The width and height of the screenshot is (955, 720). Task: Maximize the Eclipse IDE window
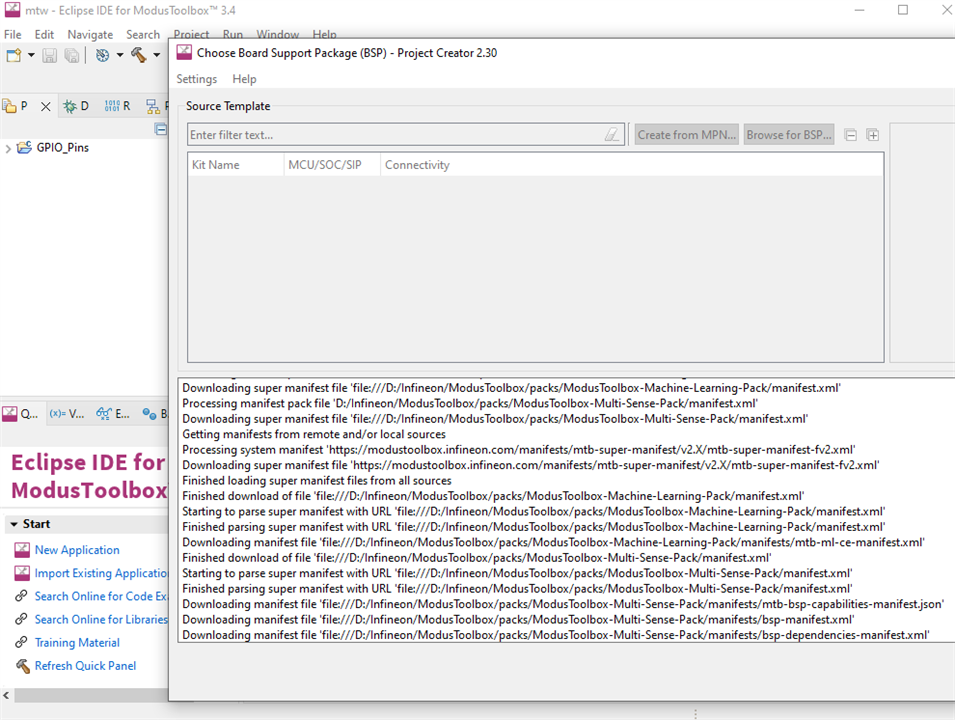click(x=903, y=10)
